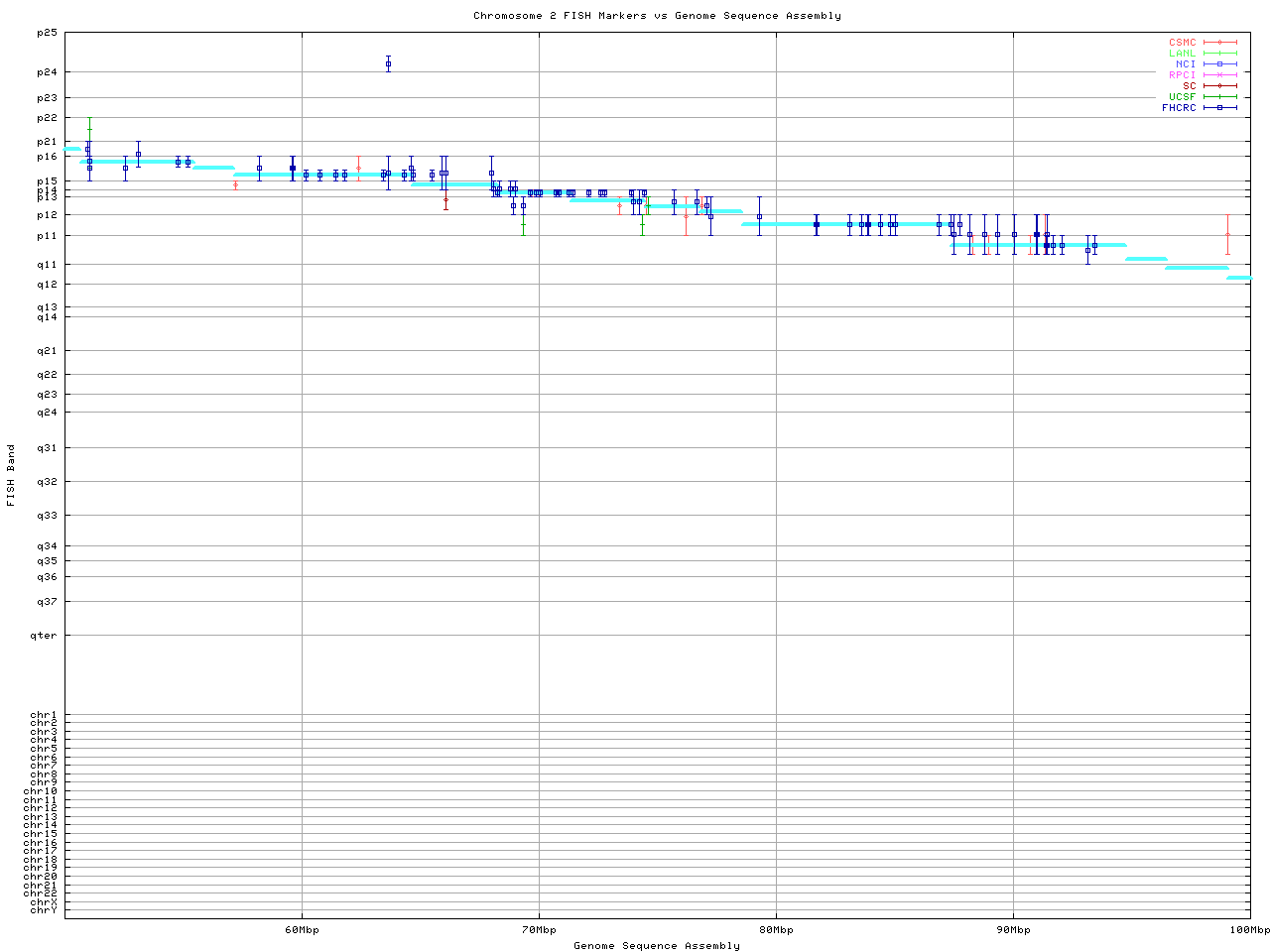
Task: Click the RPCI legend magenta marker
Action: [1219, 75]
